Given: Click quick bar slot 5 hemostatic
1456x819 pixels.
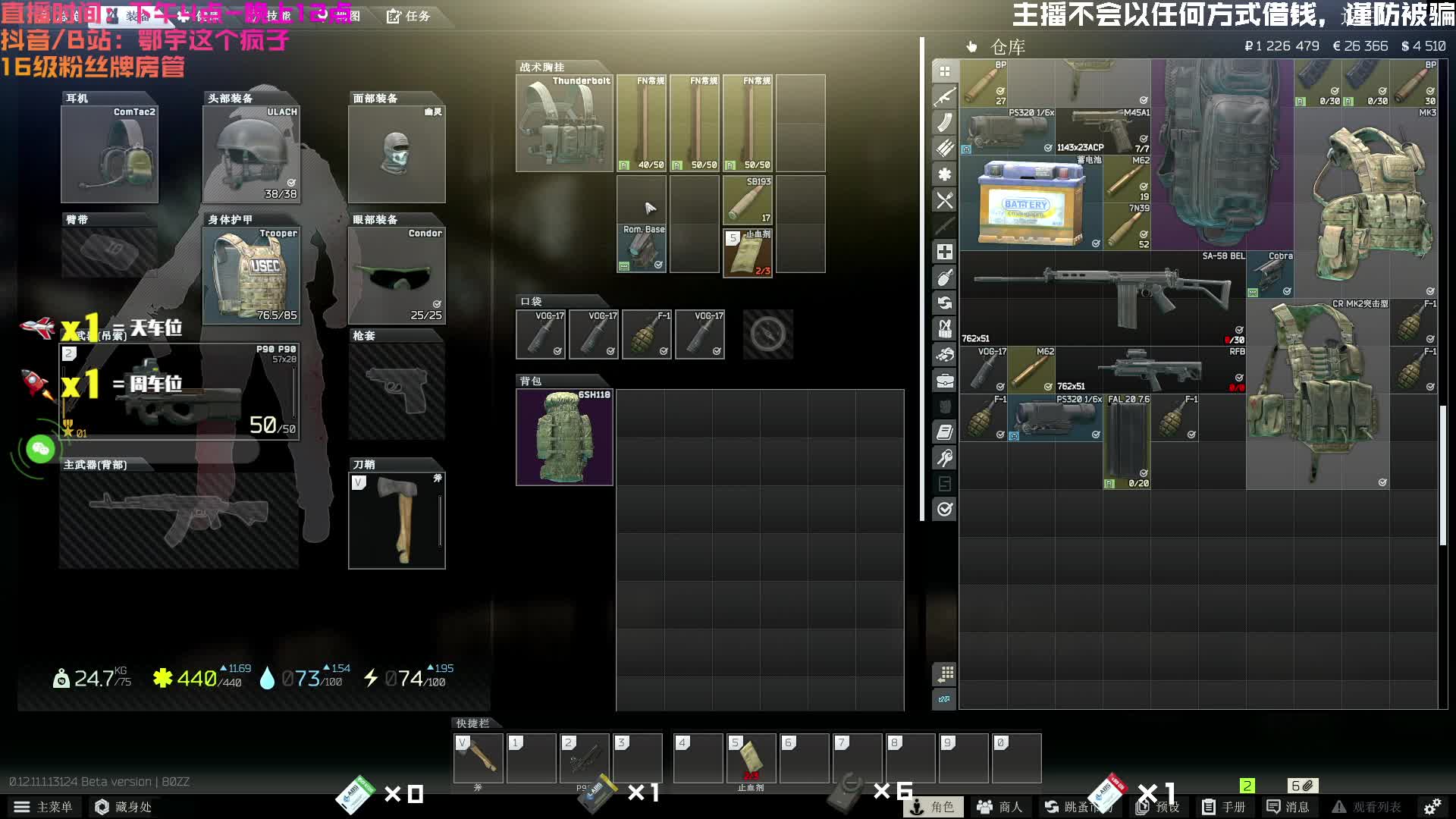Looking at the screenshot, I should pyautogui.click(x=751, y=758).
